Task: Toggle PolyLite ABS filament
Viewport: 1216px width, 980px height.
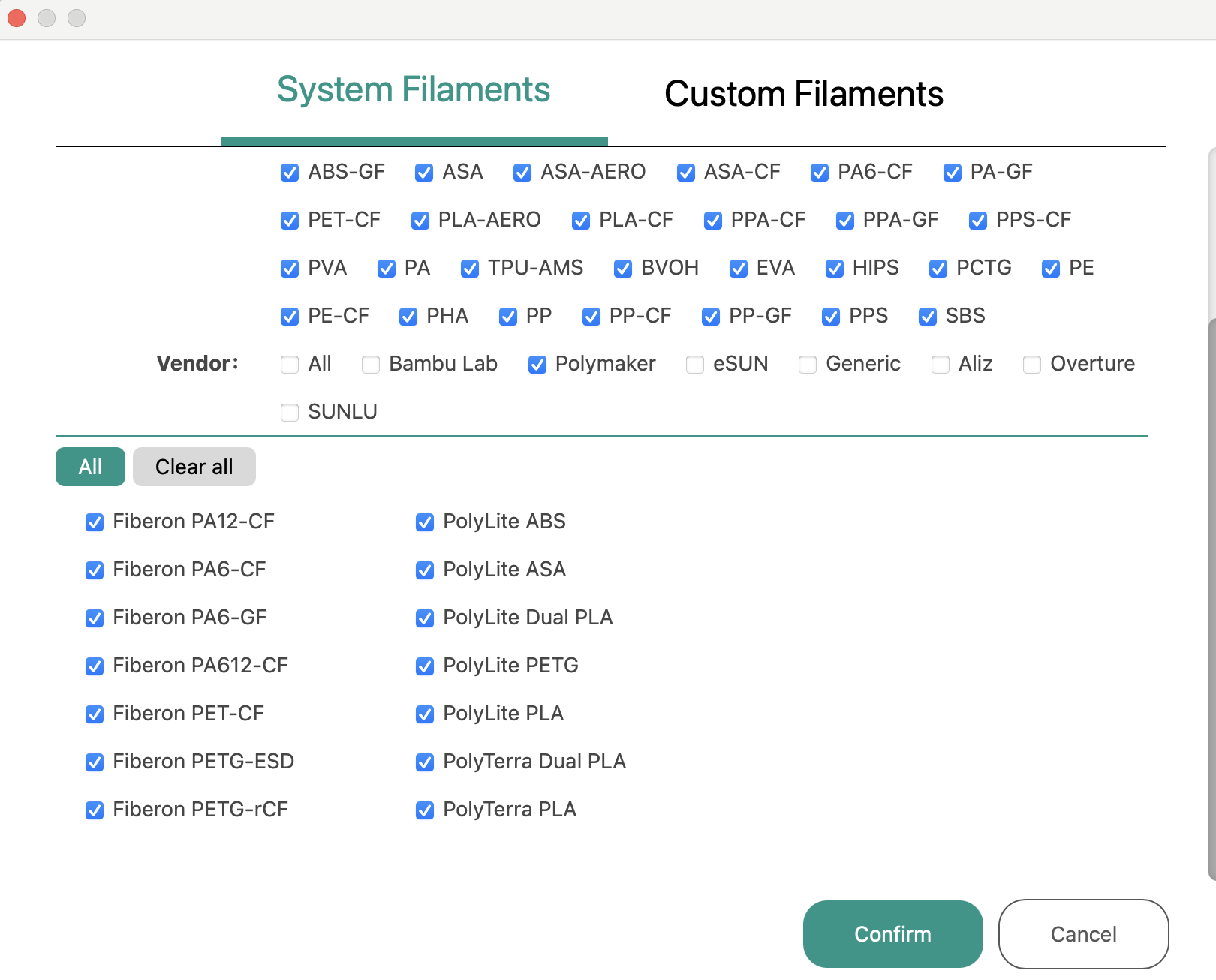Action: 425,522
